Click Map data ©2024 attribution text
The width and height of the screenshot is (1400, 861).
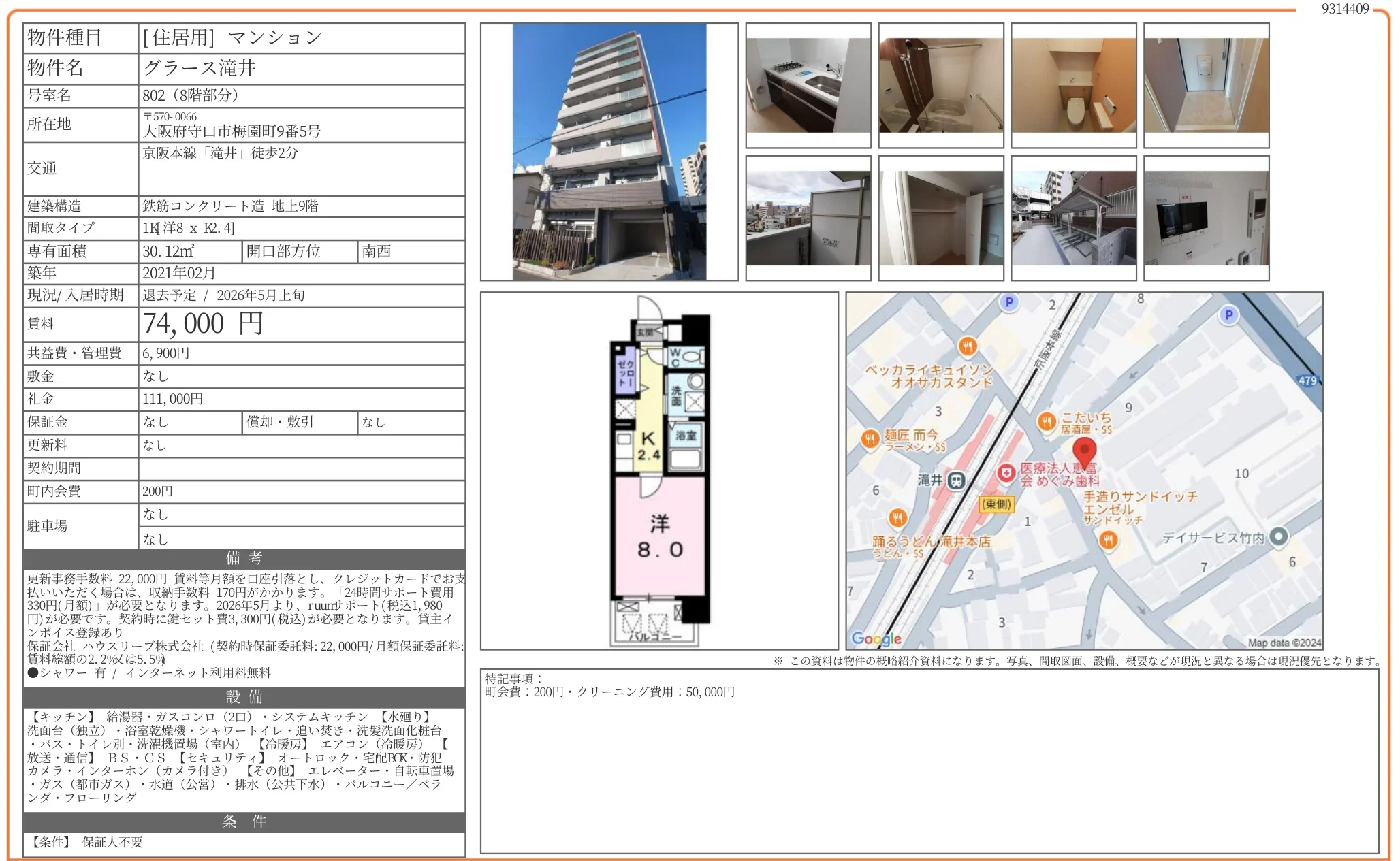(x=1284, y=642)
